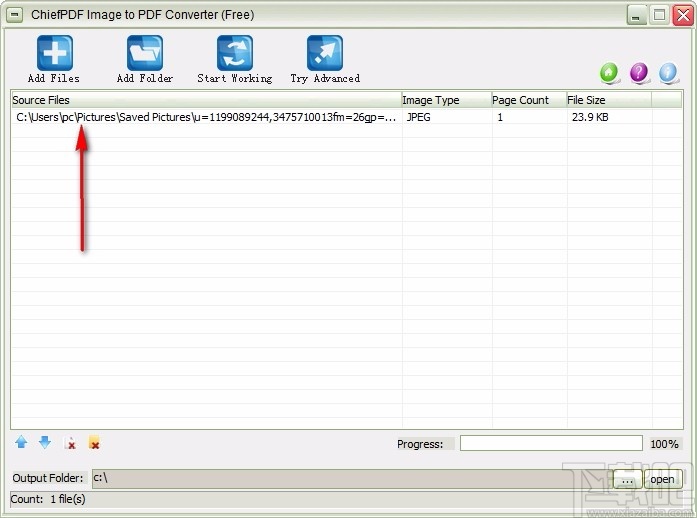Screen dimensions: 697x518
Task: Open help with purple question icon
Action: click(639, 72)
